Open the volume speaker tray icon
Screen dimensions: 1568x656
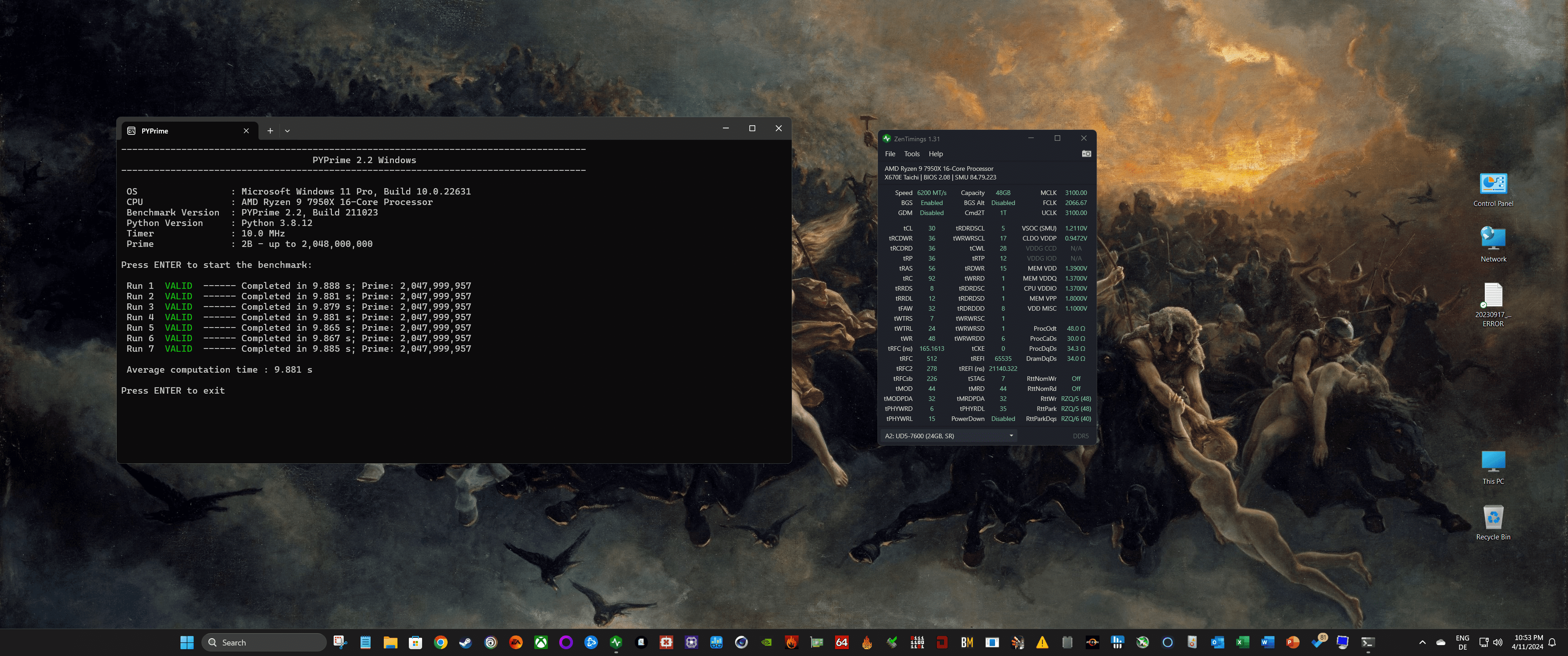(1497, 642)
